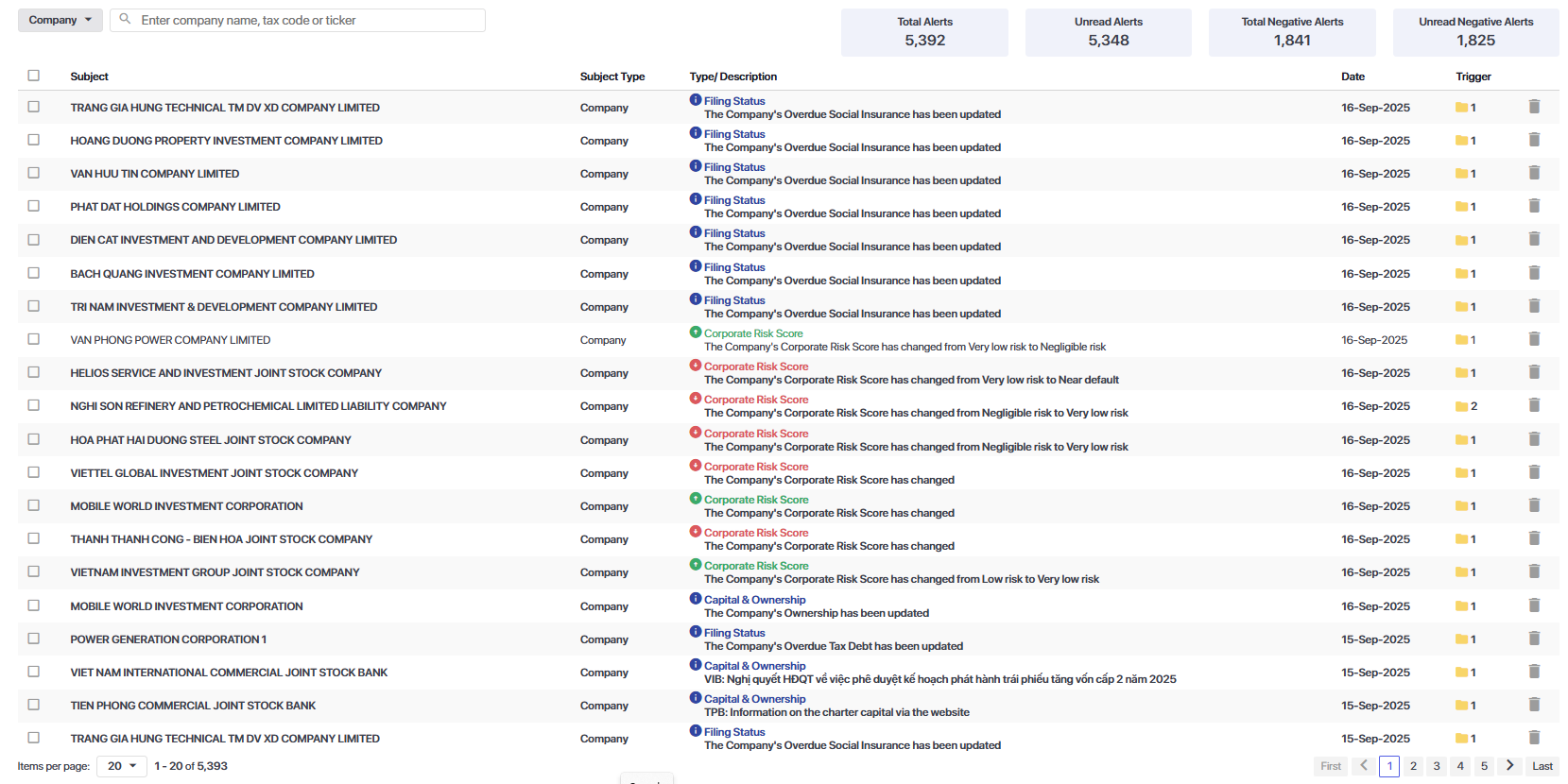Go to page 3 of results
The height and width of the screenshot is (784, 1568).
click(x=1437, y=766)
